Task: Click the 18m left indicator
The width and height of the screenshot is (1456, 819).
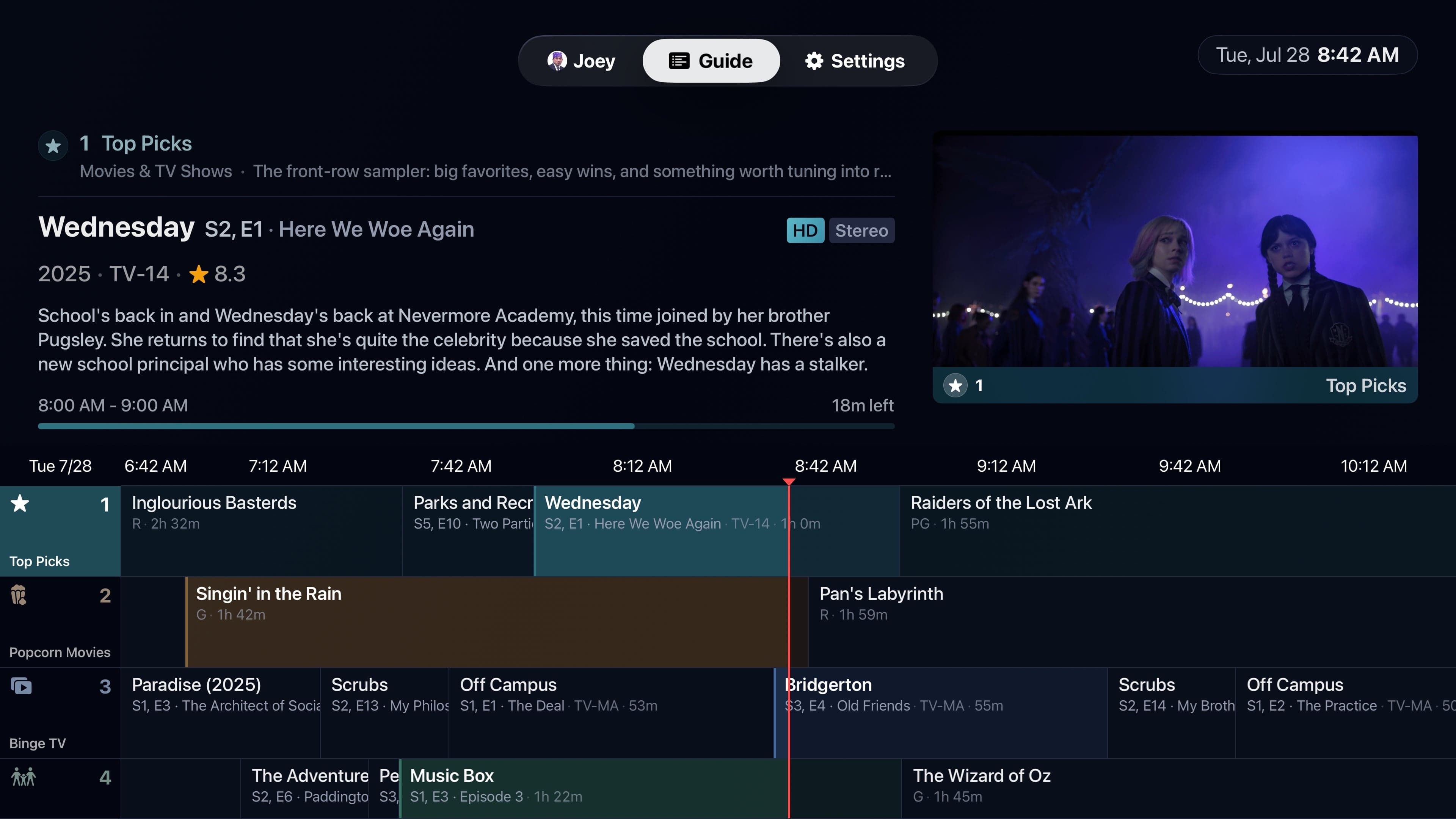Action: pyautogui.click(x=863, y=405)
